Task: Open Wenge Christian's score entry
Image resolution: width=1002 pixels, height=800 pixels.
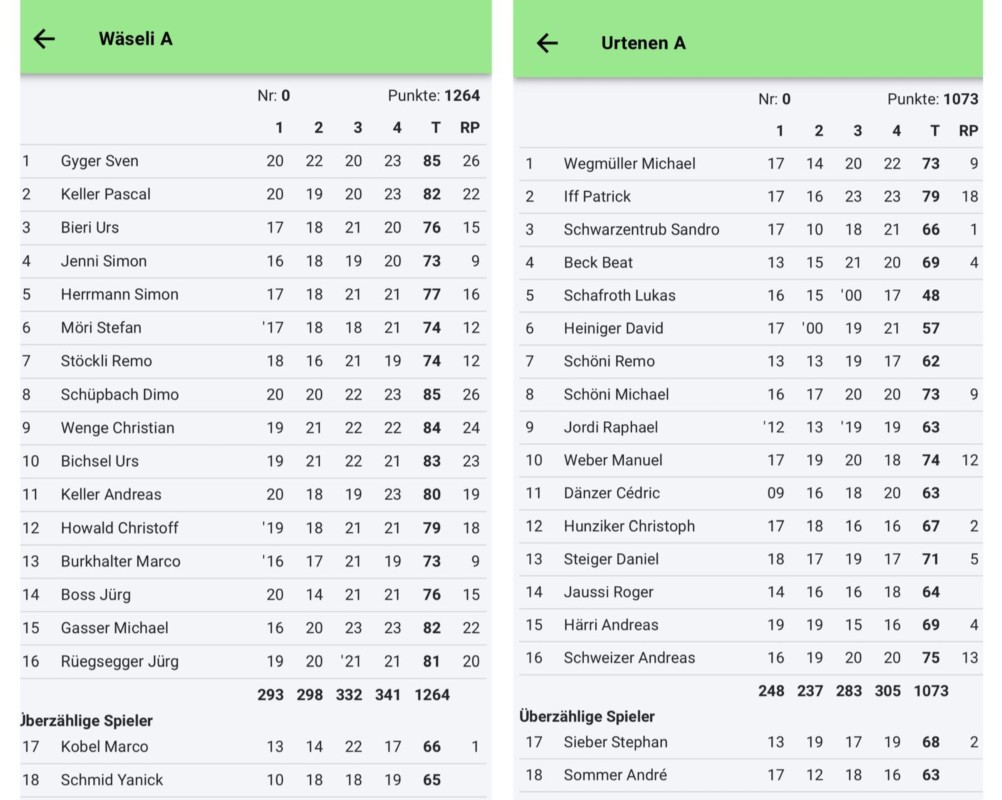Action: click(x=117, y=428)
